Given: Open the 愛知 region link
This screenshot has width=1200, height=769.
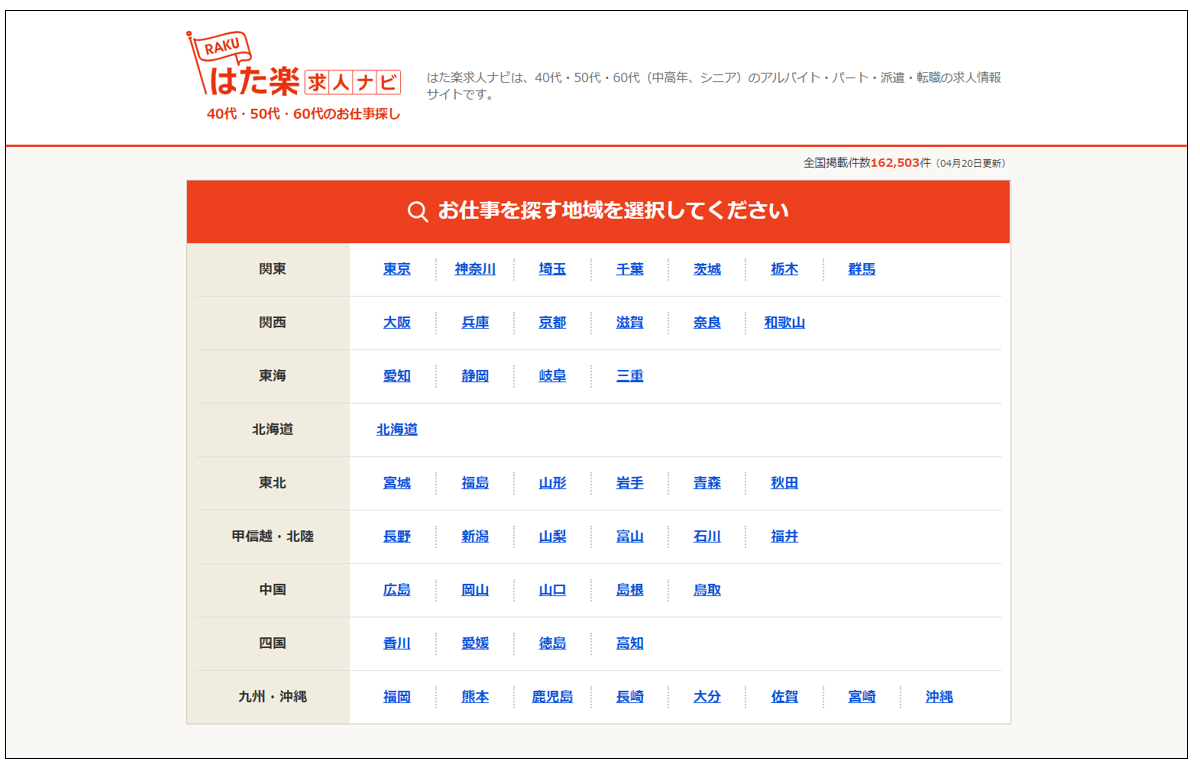Looking at the screenshot, I should click(x=397, y=376).
